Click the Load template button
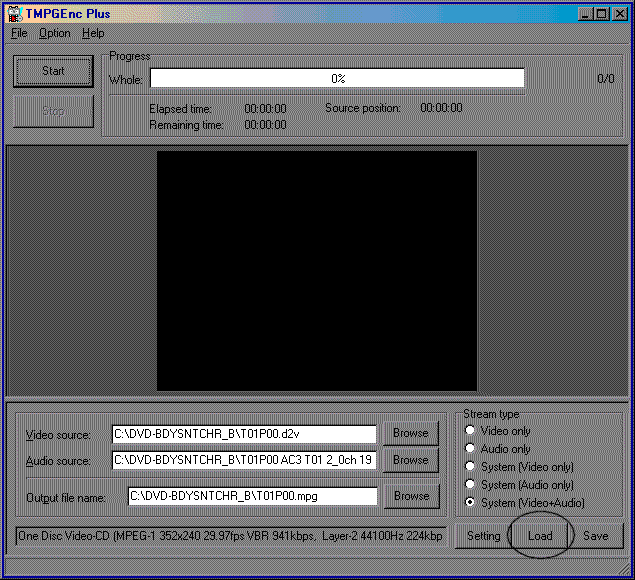Screen dimensions: 635x580 click(x=540, y=536)
